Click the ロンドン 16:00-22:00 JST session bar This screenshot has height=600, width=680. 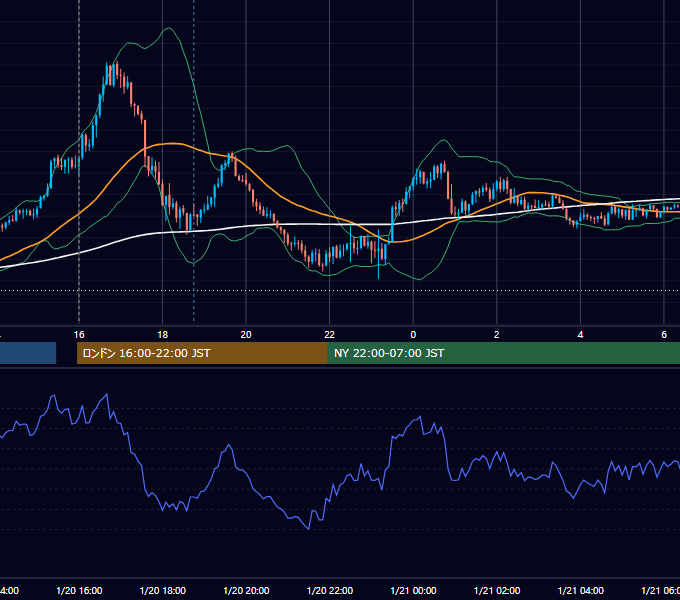tap(202, 353)
